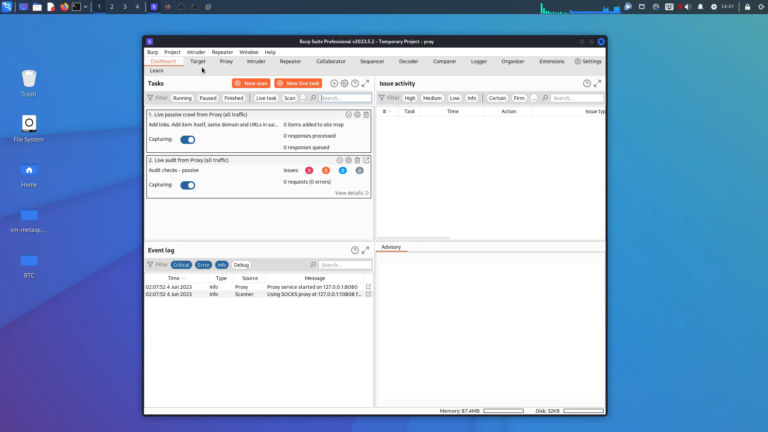Delete the Live audit from Proxy task
Image resolution: width=768 pixels, height=432 pixels.
(358, 160)
